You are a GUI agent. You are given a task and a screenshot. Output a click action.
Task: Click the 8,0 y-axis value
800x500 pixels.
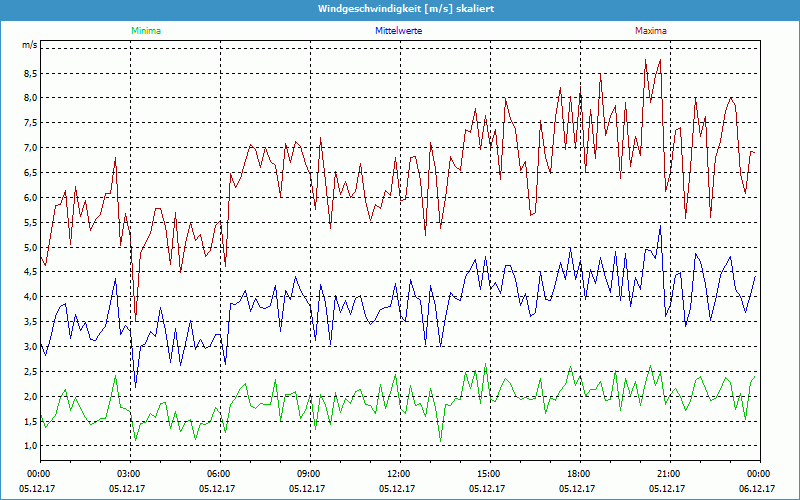click(x=31, y=98)
